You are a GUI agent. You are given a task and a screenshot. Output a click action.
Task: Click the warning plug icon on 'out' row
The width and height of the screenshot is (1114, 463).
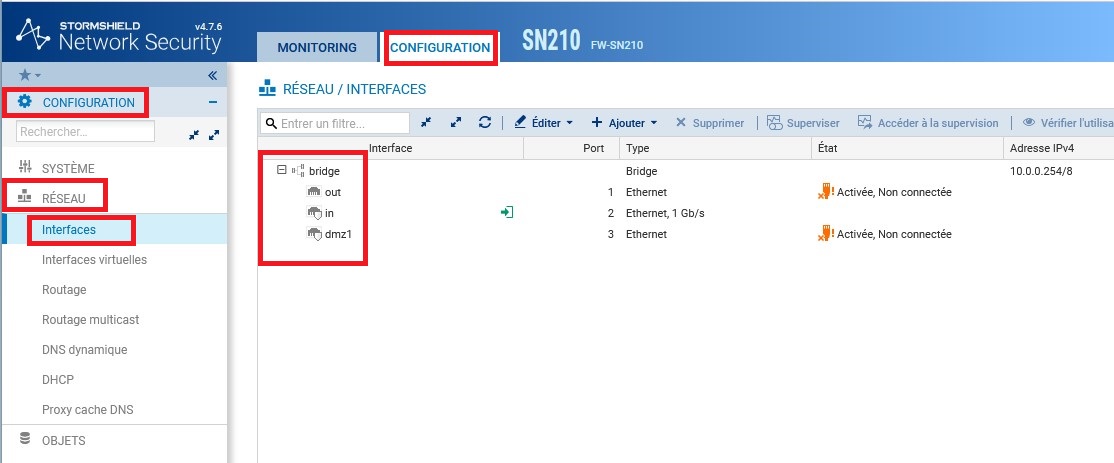coord(825,191)
